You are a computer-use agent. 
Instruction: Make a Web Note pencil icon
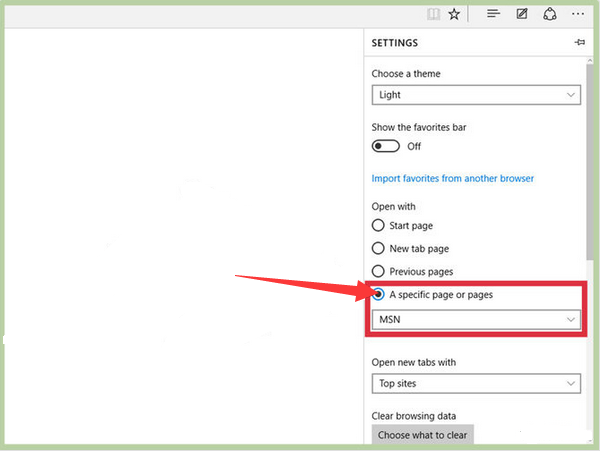(x=522, y=14)
